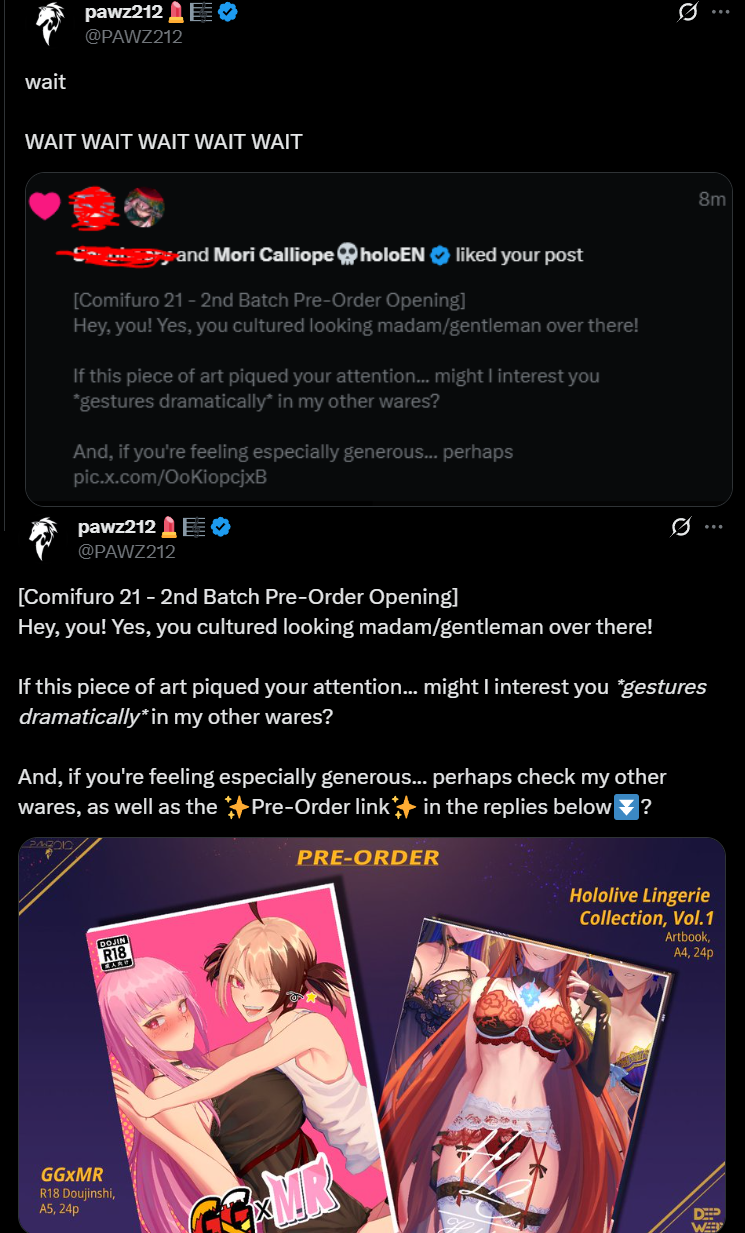This screenshot has height=1233, width=745.
Task: Expand the lower post's three-dot more menu
Action: (713, 527)
